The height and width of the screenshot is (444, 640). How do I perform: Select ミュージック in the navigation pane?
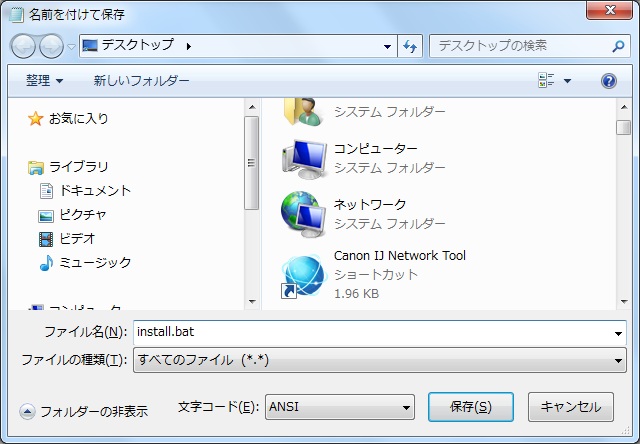tap(95, 262)
